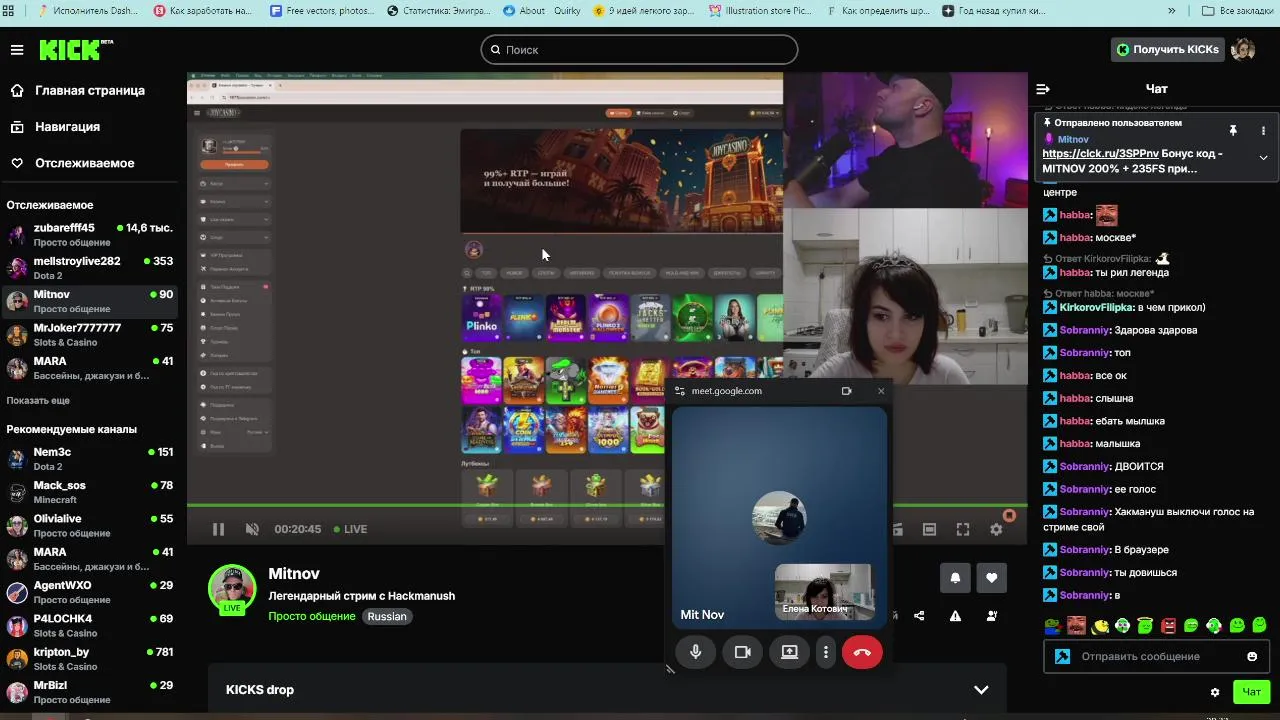
Task: Open Nem3c recommended channel
Action: pyautogui.click(x=90, y=459)
